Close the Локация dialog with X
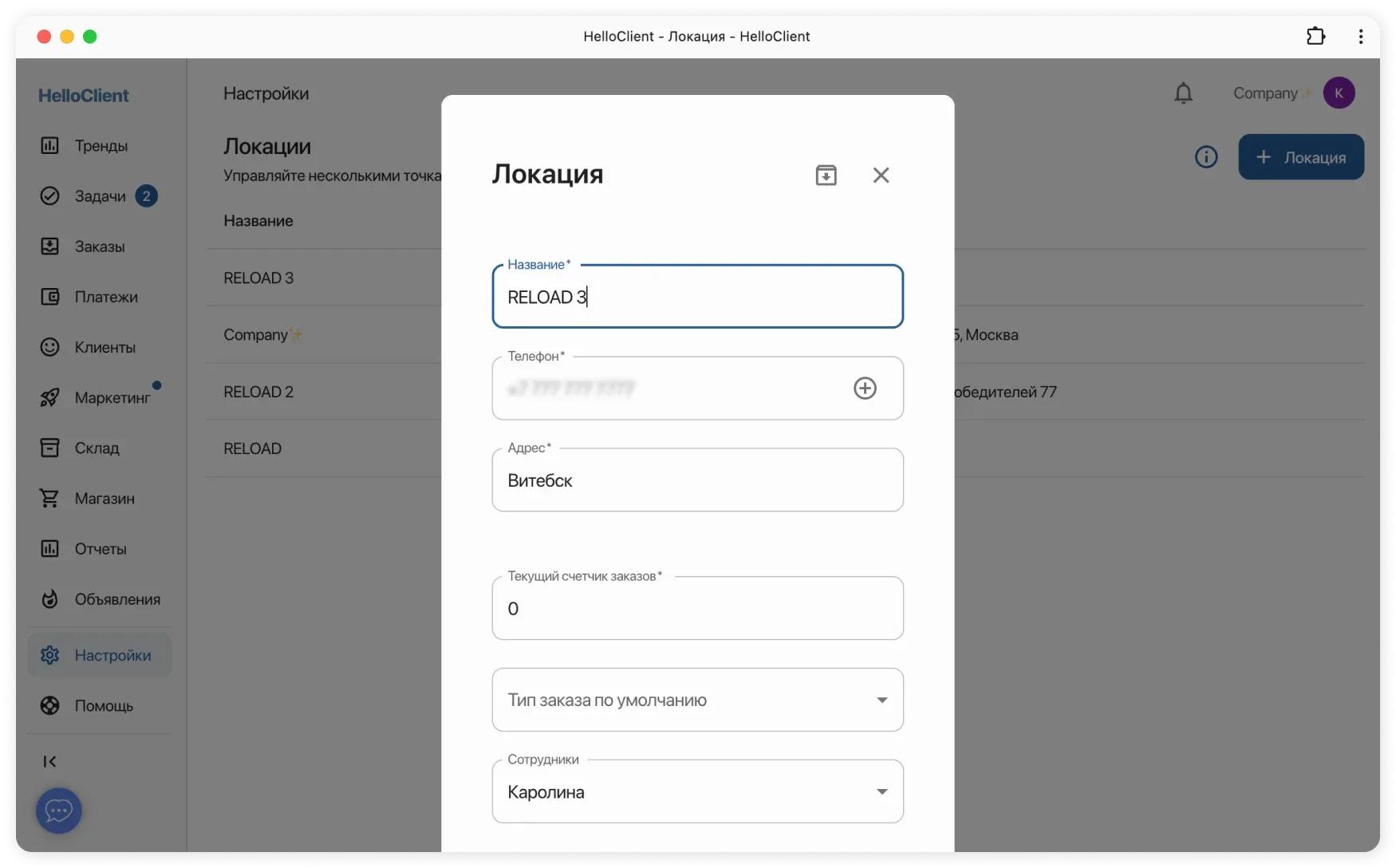This screenshot has height=868, width=1396. (881, 175)
